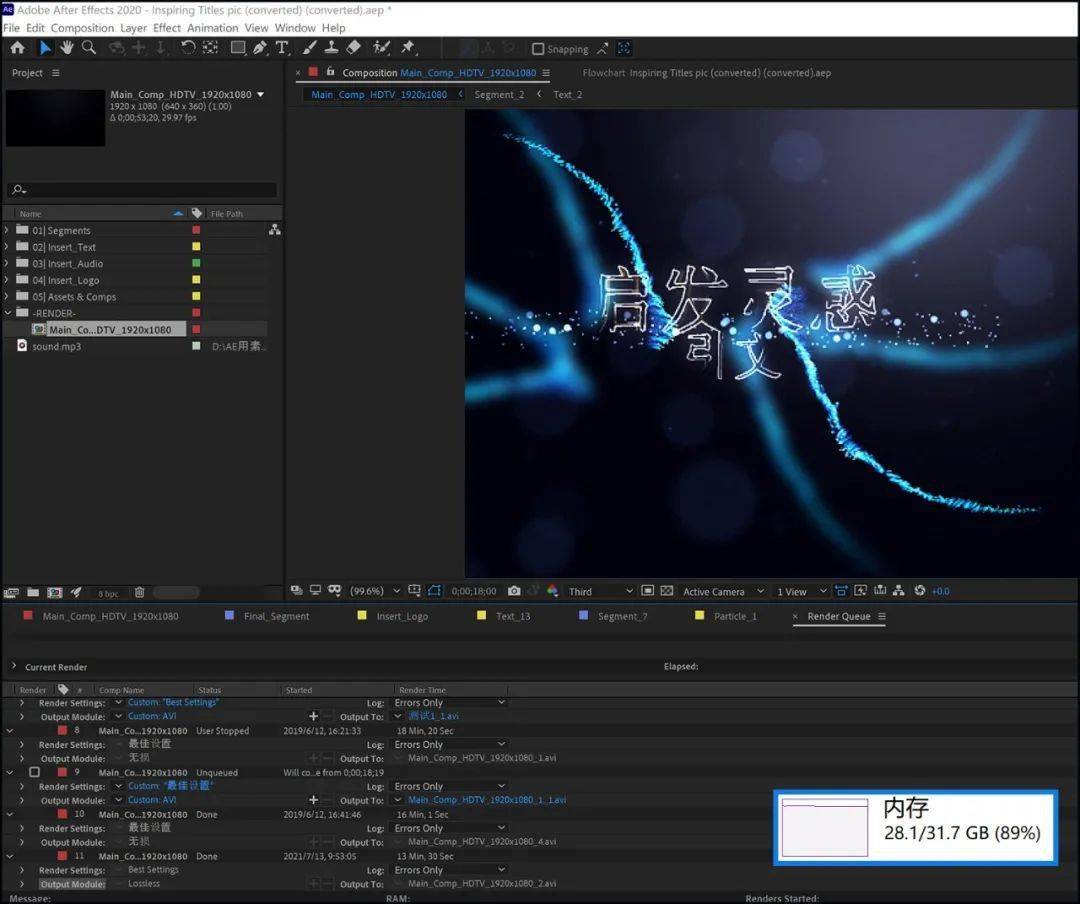The width and height of the screenshot is (1080, 904).
Task: Select the Rectangle shape tool
Action: [238, 48]
